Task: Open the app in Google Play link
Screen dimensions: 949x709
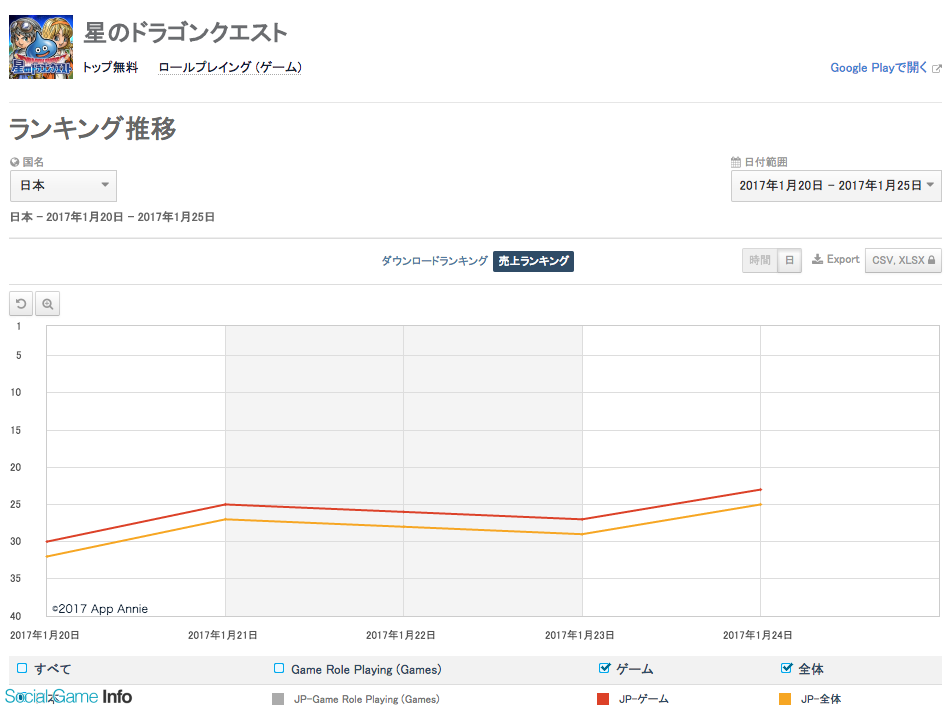Action: (x=878, y=68)
